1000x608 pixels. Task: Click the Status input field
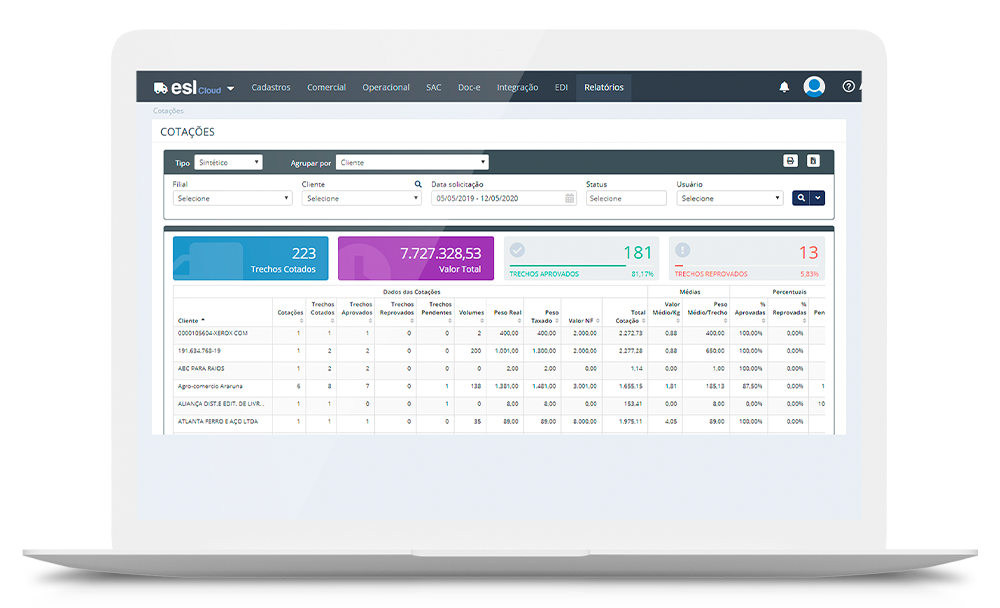click(626, 198)
